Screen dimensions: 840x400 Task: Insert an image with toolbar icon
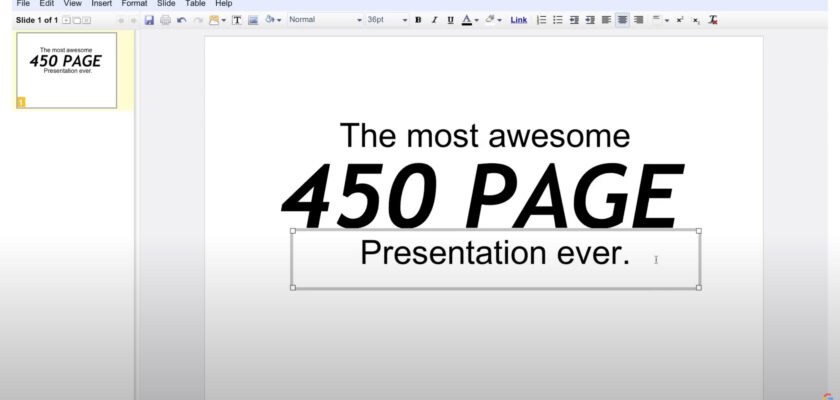pyautogui.click(x=253, y=20)
